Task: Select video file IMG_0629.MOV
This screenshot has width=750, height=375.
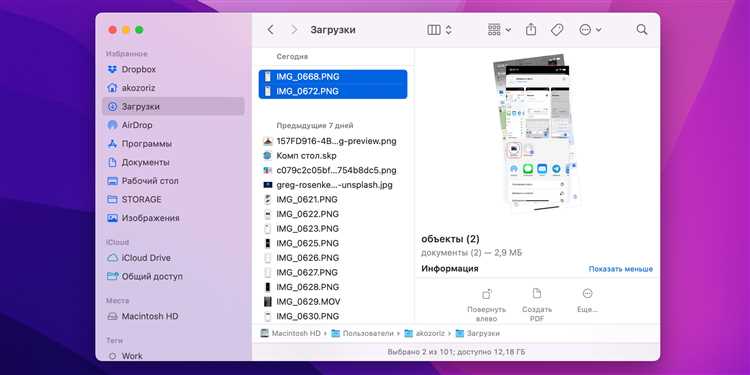Action: click(x=333, y=301)
